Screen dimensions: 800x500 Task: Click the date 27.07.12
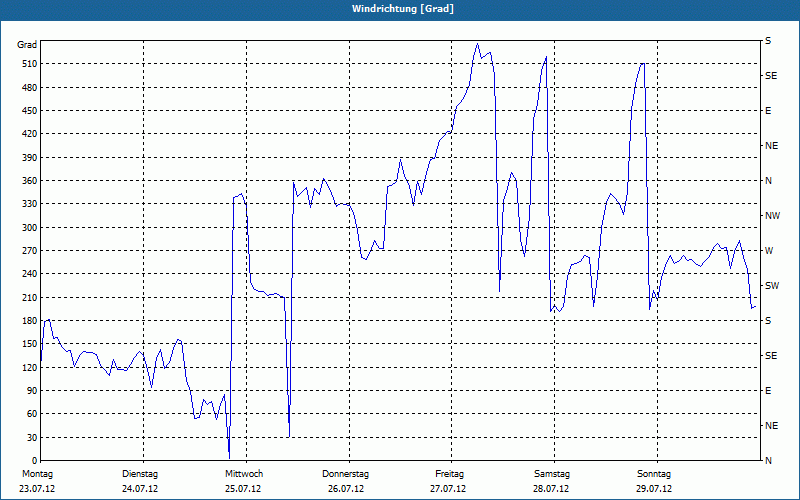click(448, 489)
